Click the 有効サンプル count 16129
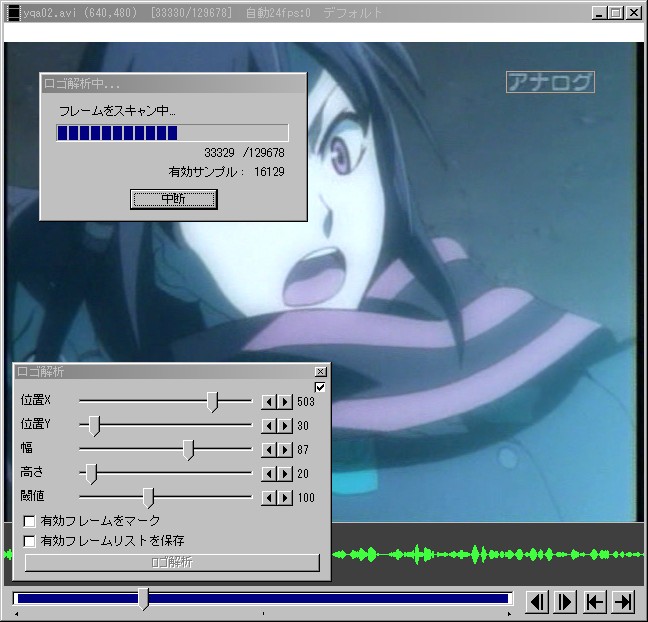 point(269,172)
